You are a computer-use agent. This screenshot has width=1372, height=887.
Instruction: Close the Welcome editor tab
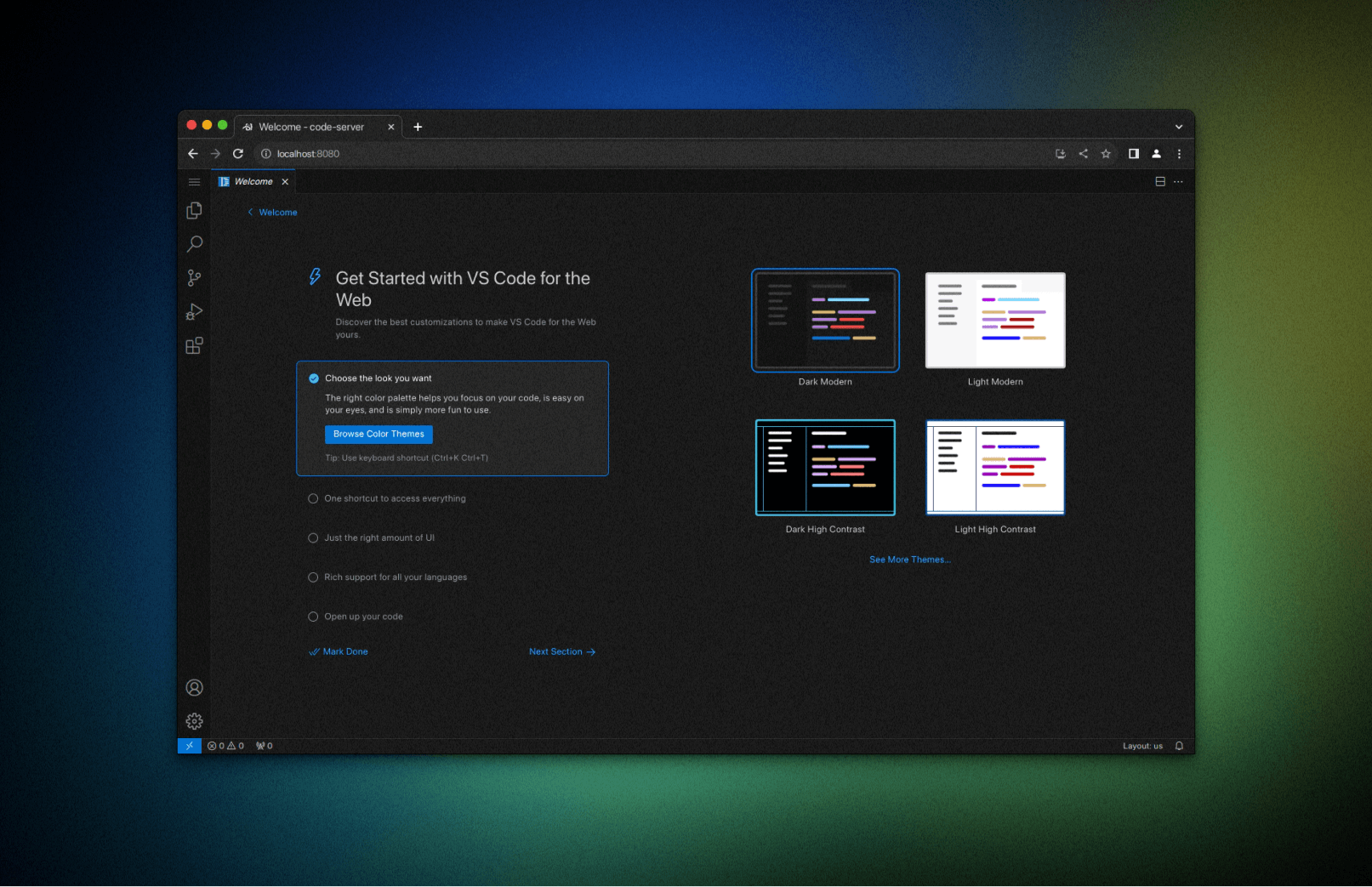pos(285,182)
